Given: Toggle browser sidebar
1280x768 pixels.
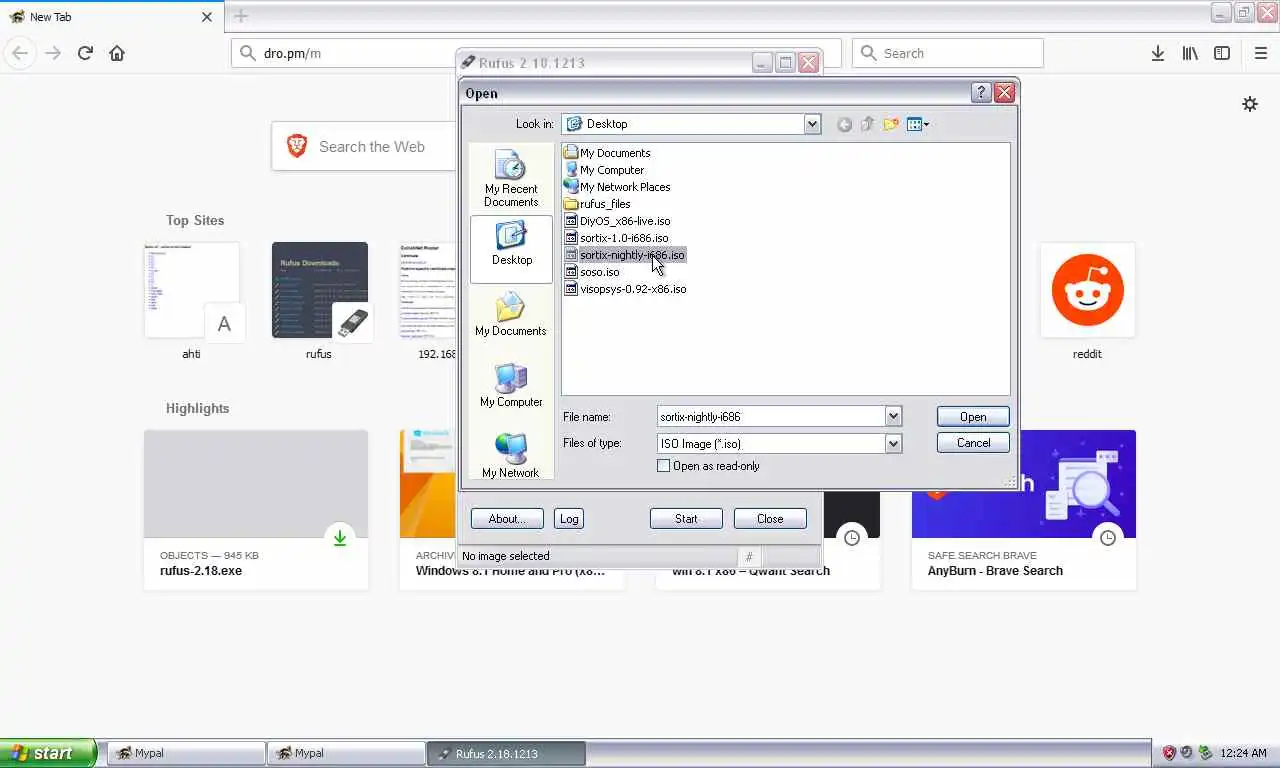Looking at the screenshot, I should coord(1222,53).
